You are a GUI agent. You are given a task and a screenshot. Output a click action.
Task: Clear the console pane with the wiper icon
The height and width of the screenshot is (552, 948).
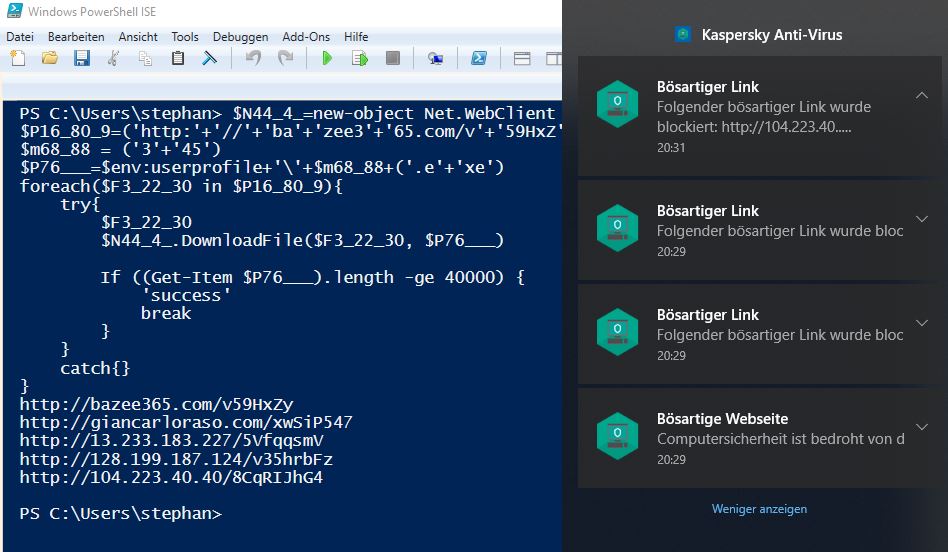(209, 58)
